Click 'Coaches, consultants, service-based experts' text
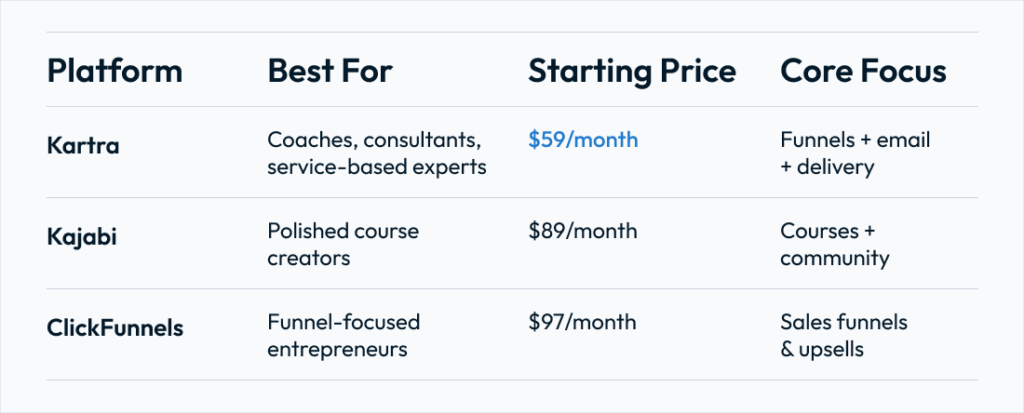This screenshot has height=413, width=1024. pos(376,153)
